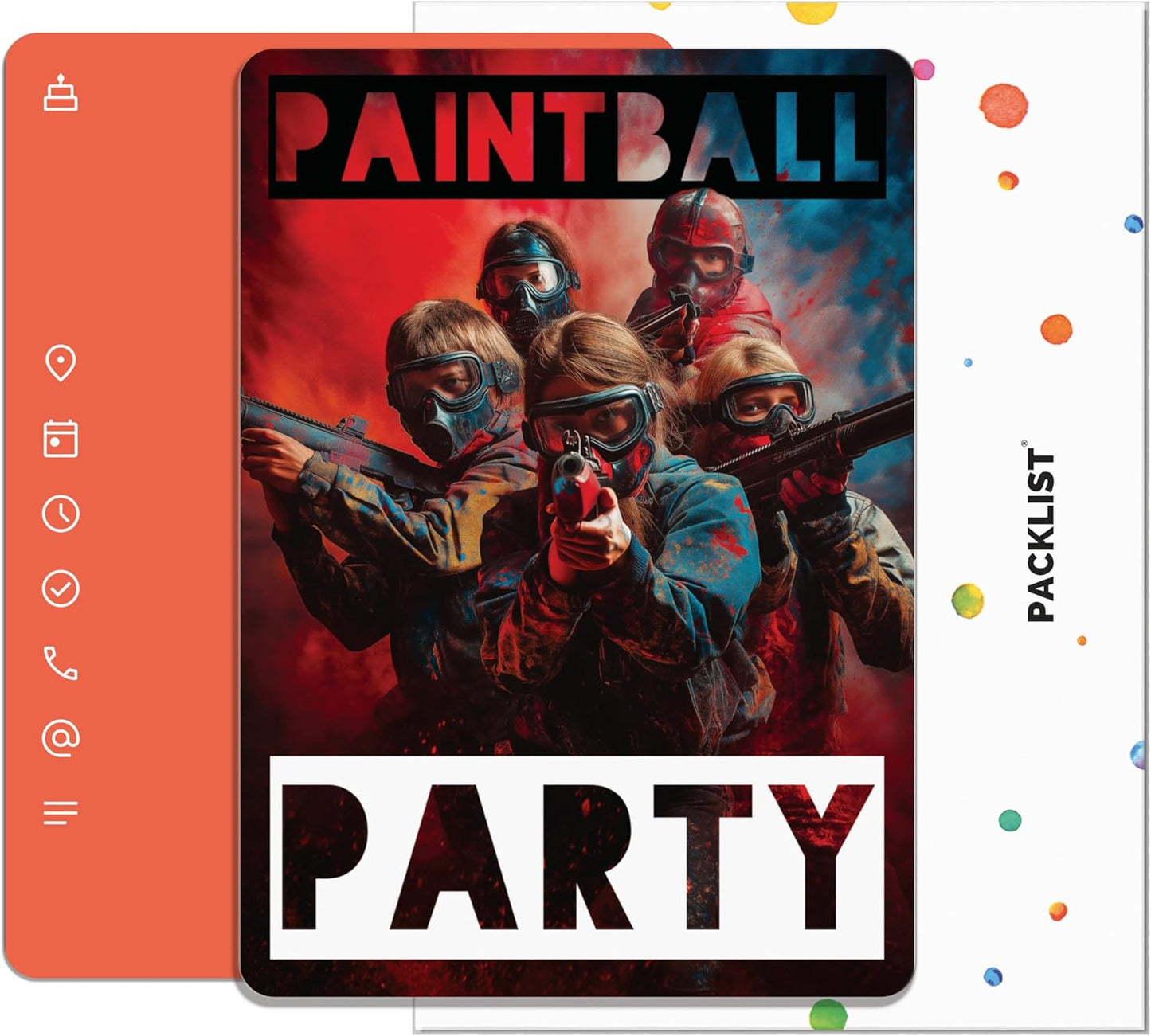1151x1036 pixels.
Task: Click the paintball players photo
Action: 577,476
